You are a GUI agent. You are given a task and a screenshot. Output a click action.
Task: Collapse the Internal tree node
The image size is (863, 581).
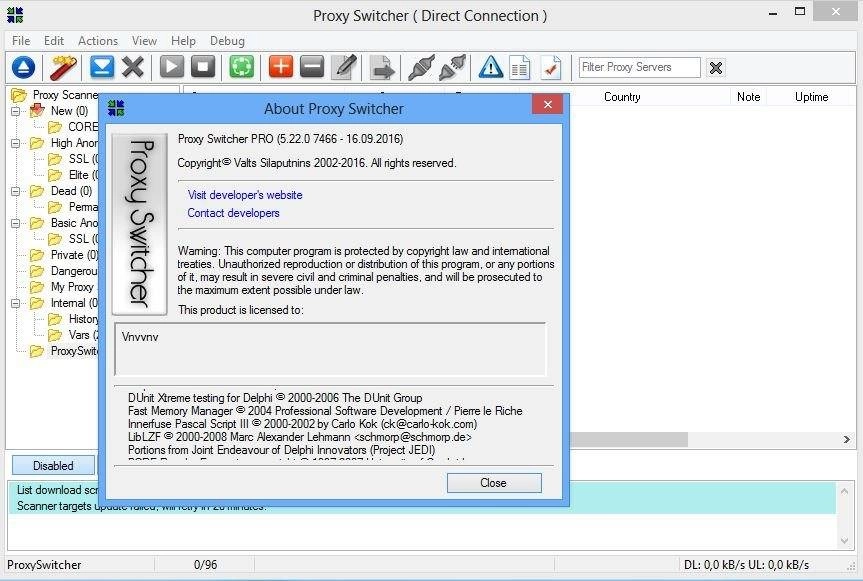pos(16,303)
